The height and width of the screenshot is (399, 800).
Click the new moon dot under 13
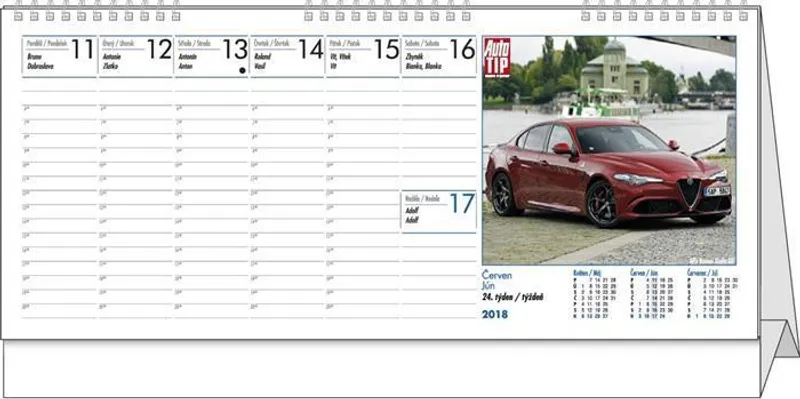point(242,70)
